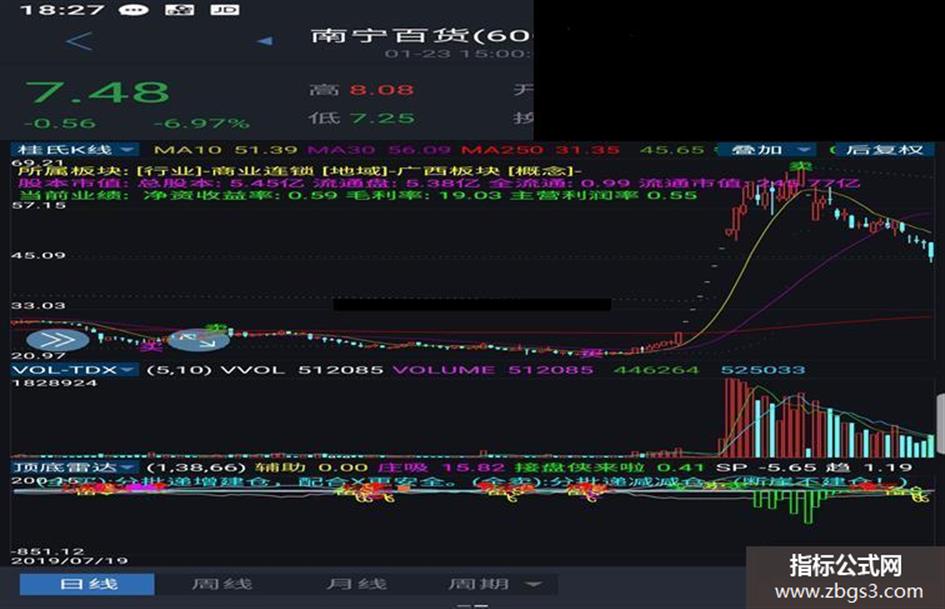The width and height of the screenshot is (945, 609).
Task: Tap the current price 7.48
Action: tap(98, 93)
